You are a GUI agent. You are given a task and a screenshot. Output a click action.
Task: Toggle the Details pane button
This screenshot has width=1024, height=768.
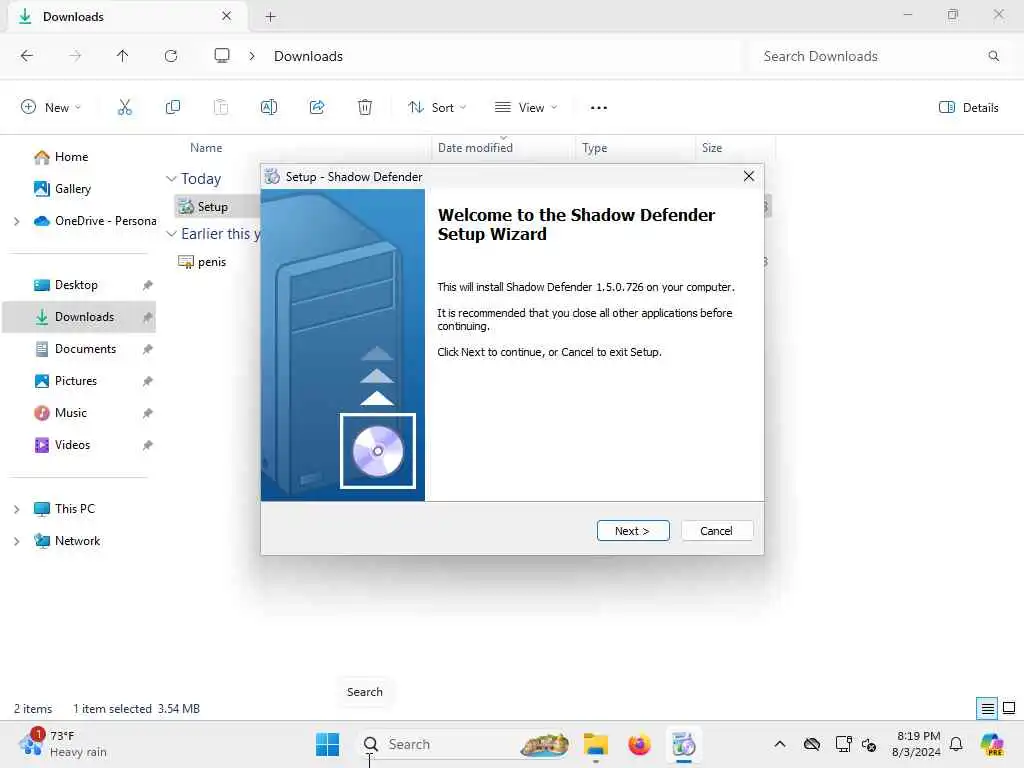pos(968,108)
